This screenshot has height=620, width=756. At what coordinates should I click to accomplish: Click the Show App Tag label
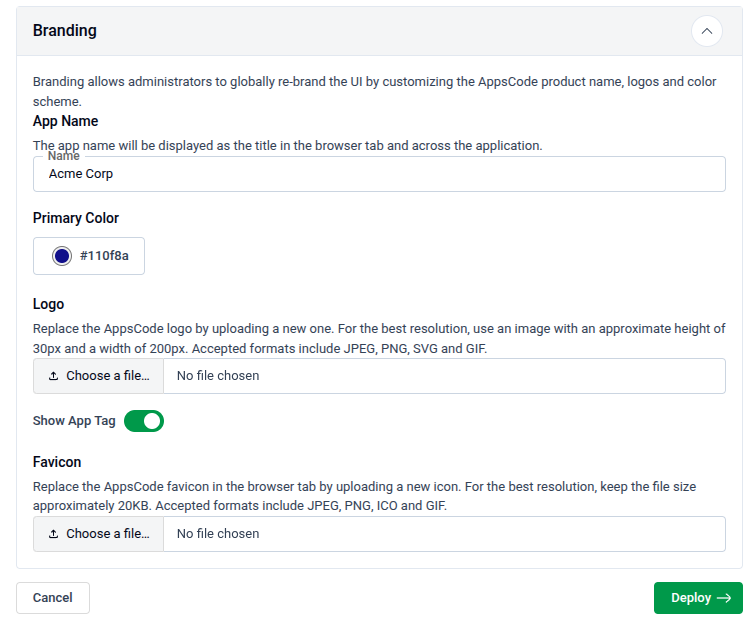tap(74, 421)
